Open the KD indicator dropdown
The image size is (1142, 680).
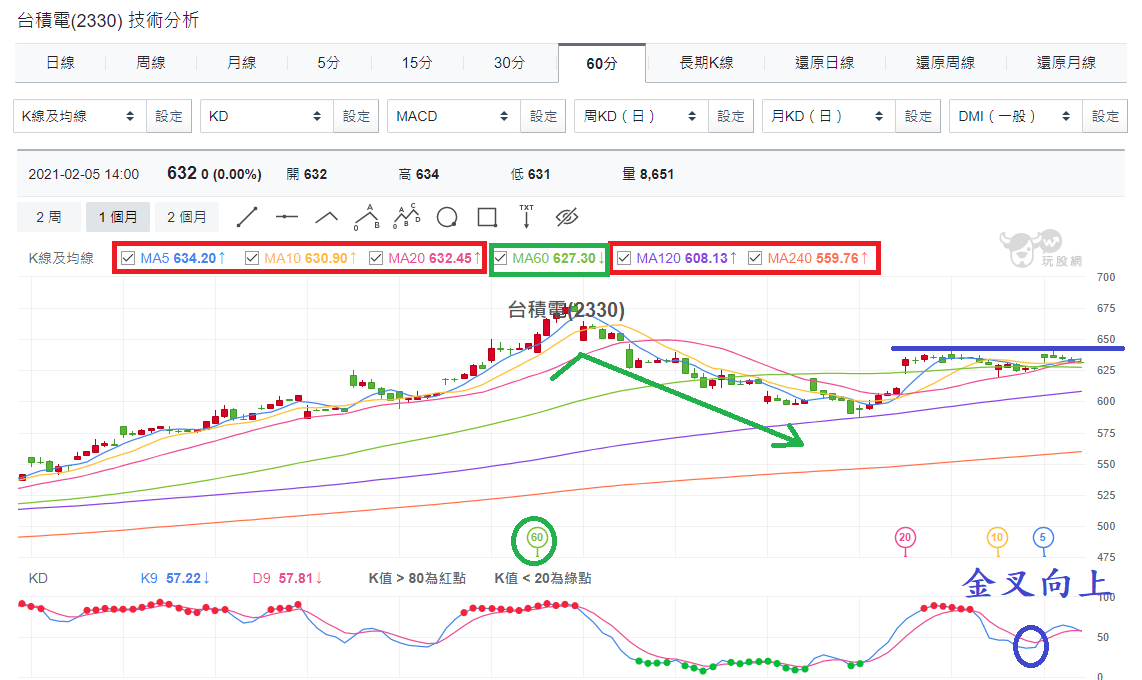tap(267, 116)
